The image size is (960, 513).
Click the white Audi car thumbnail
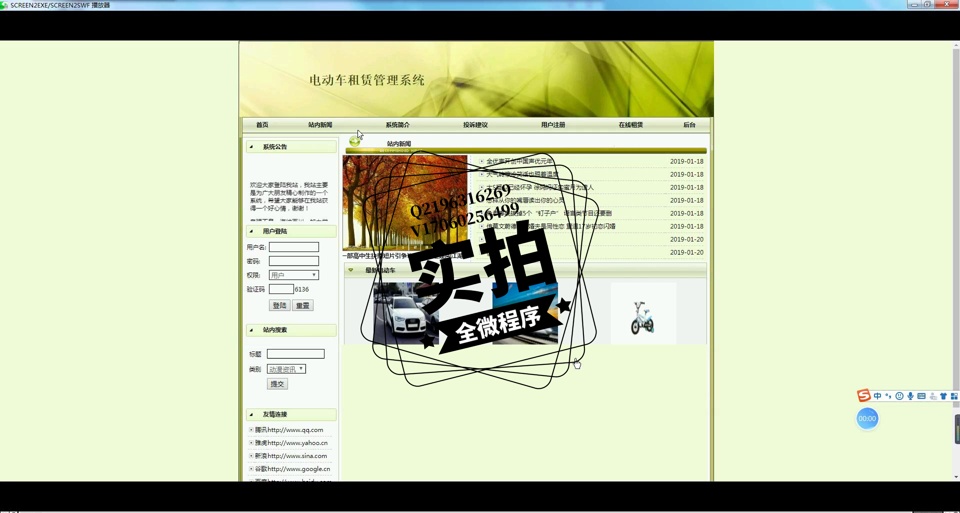[406, 313]
